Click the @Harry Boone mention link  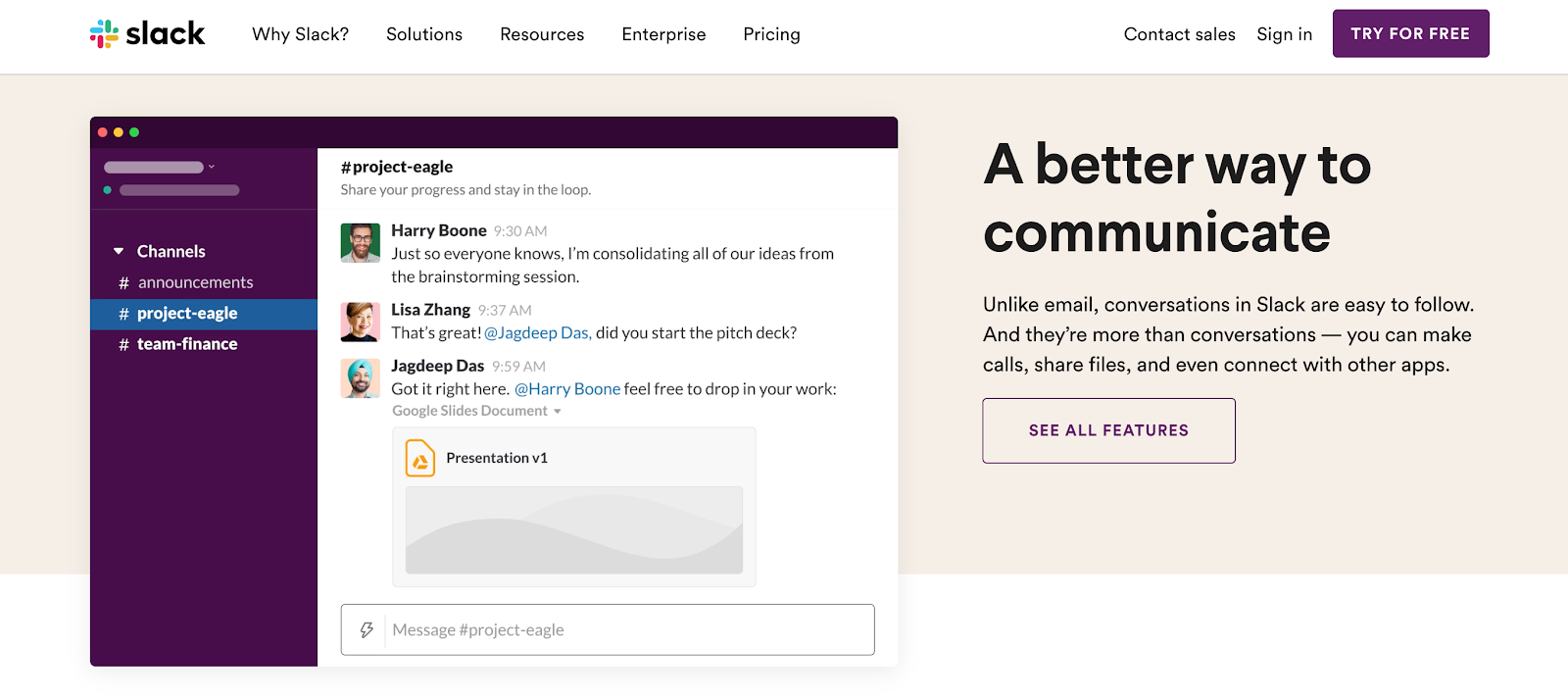(567, 389)
